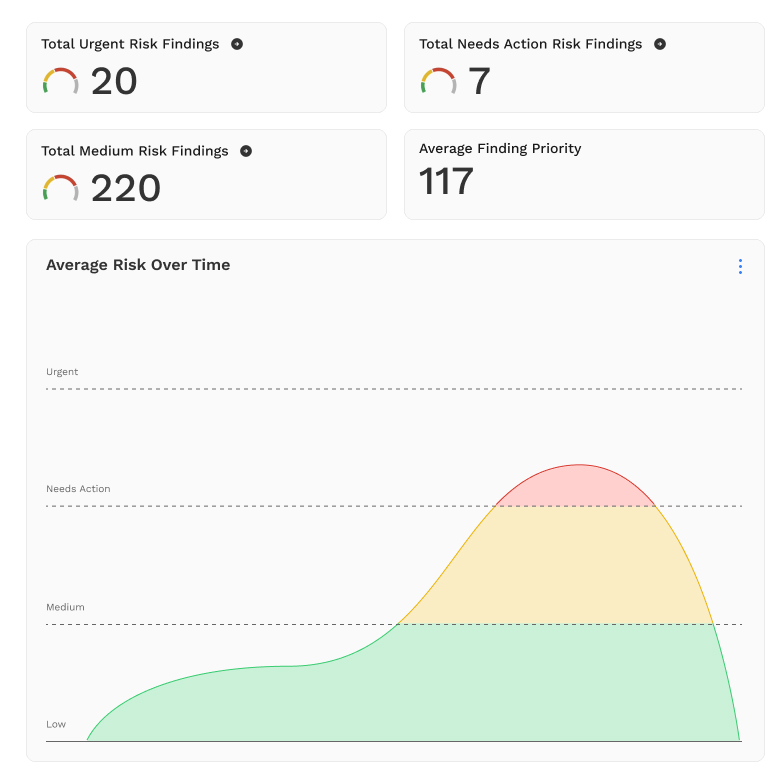Click the Urgent threshold label on chart

(62, 372)
